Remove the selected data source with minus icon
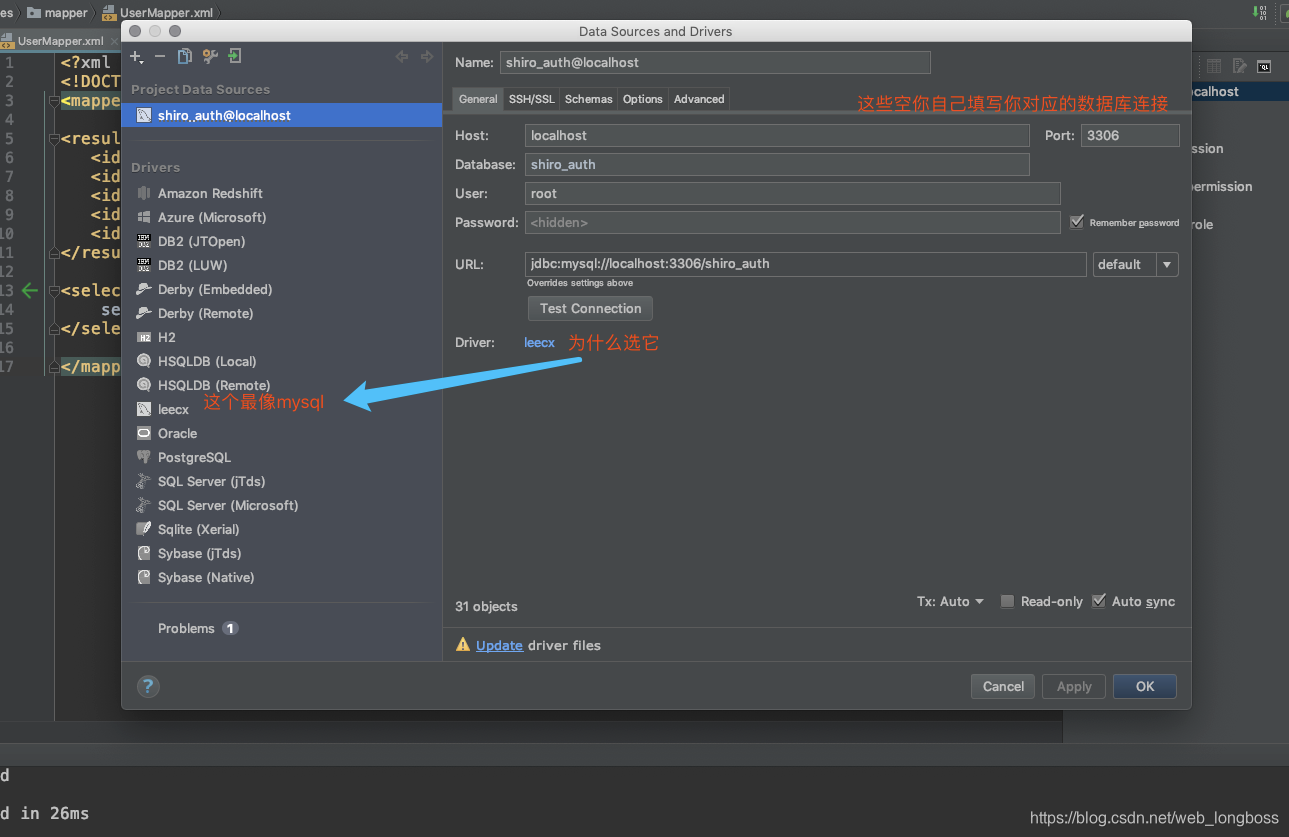This screenshot has width=1289, height=837. (x=160, y=57)
